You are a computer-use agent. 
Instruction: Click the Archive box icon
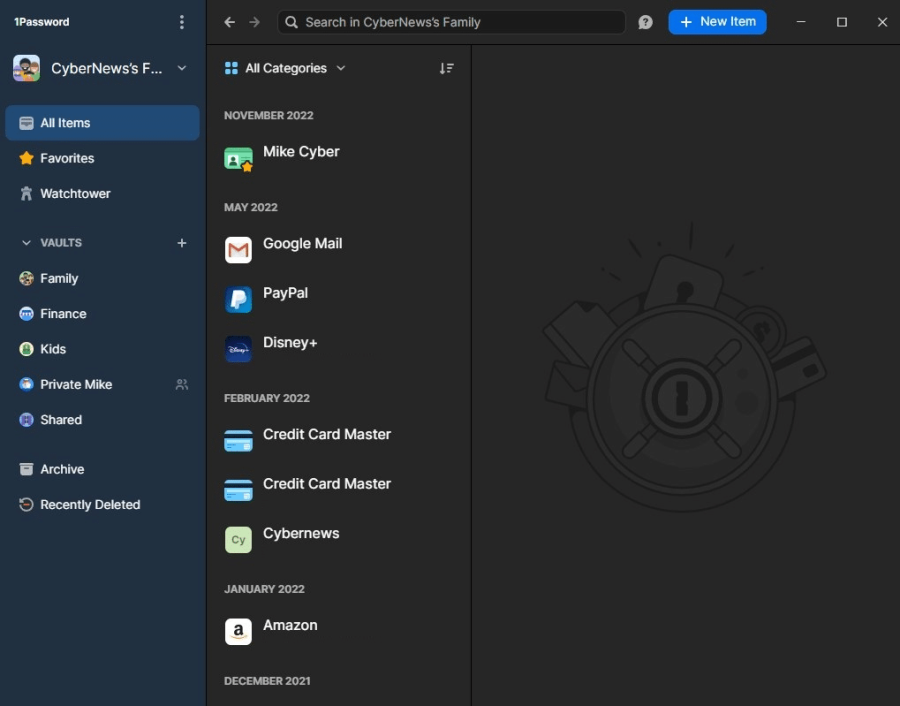26,469
